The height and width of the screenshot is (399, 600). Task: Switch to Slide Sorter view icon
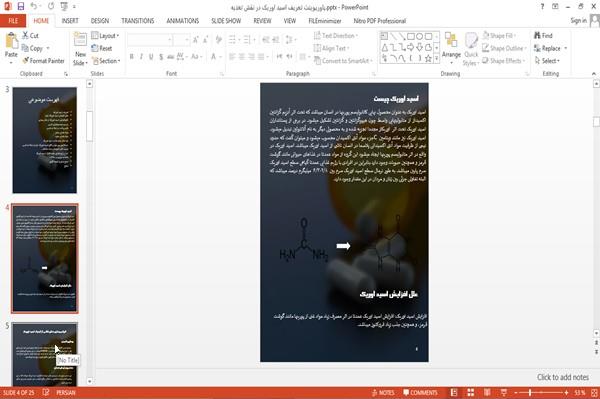(x=471, y=392)
